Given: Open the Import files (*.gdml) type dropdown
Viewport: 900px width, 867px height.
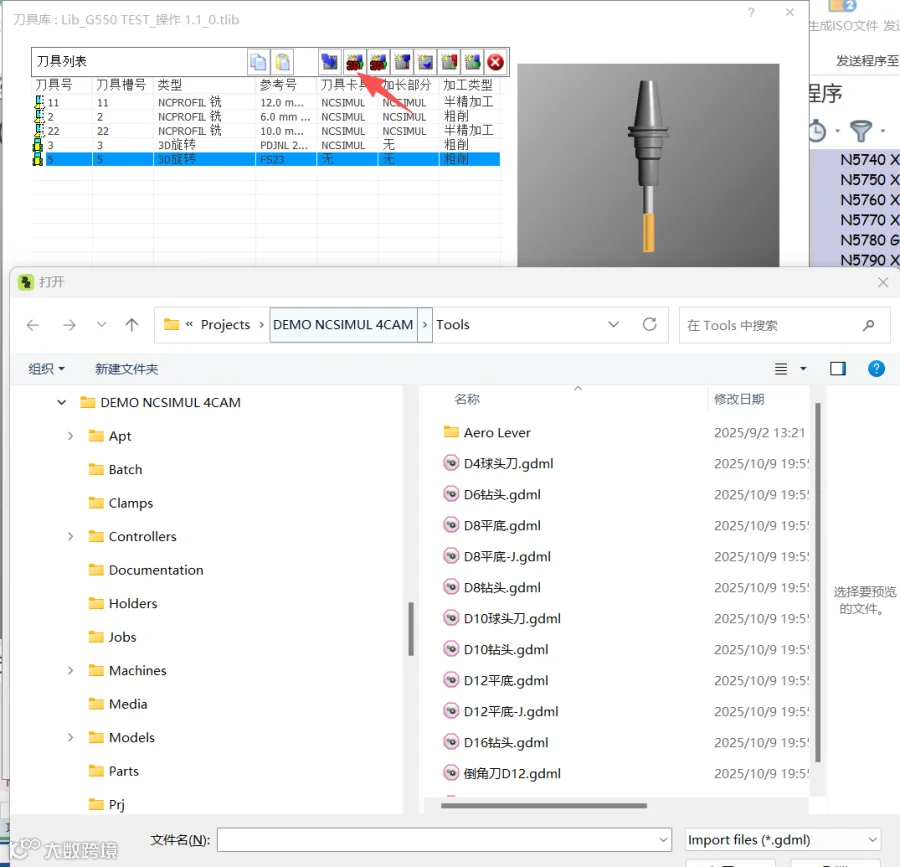Looking at the screenshot, I should tap(783, 839).
